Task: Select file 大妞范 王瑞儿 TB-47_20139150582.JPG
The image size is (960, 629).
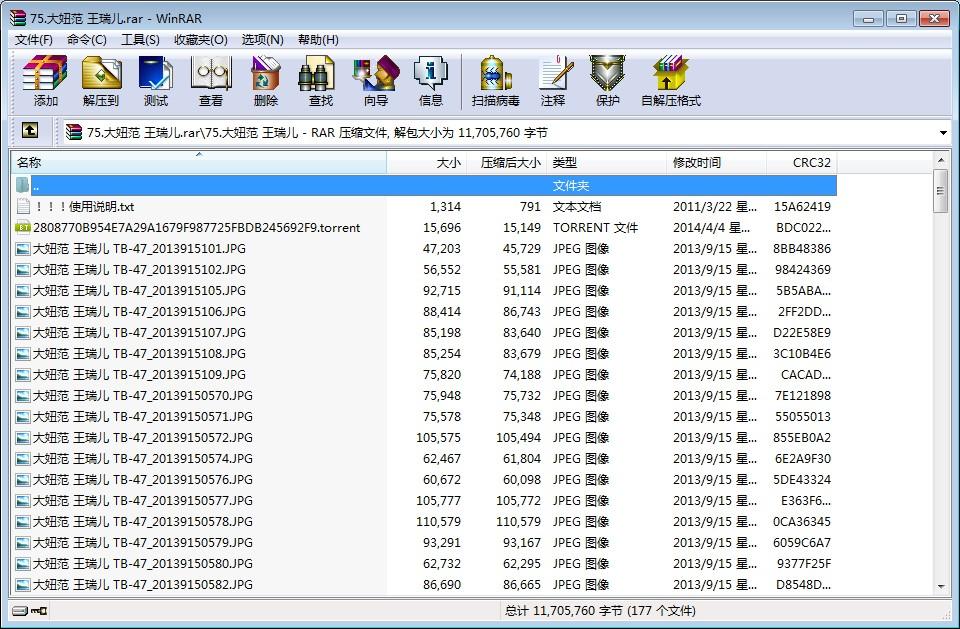Action: (424, 584)
